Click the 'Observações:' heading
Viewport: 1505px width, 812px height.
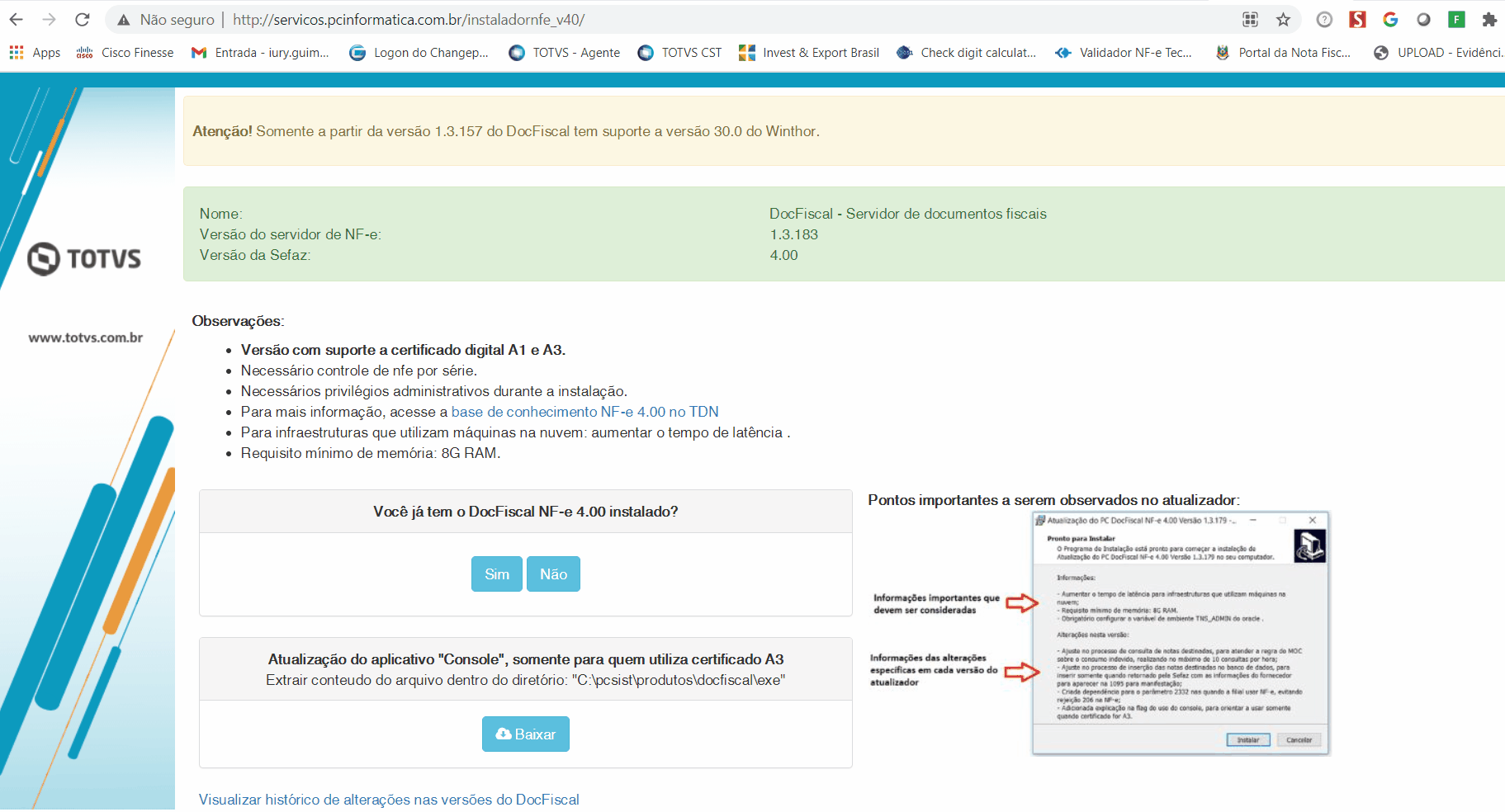pos(238,321)
